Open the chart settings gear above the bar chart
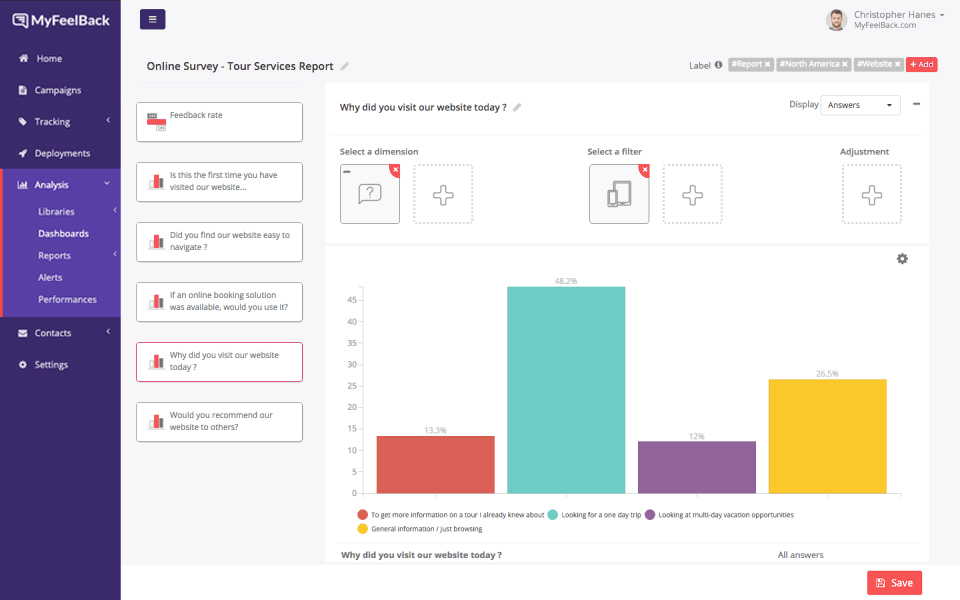The height and width of the screenshot is (600, 960). (902, 258)
